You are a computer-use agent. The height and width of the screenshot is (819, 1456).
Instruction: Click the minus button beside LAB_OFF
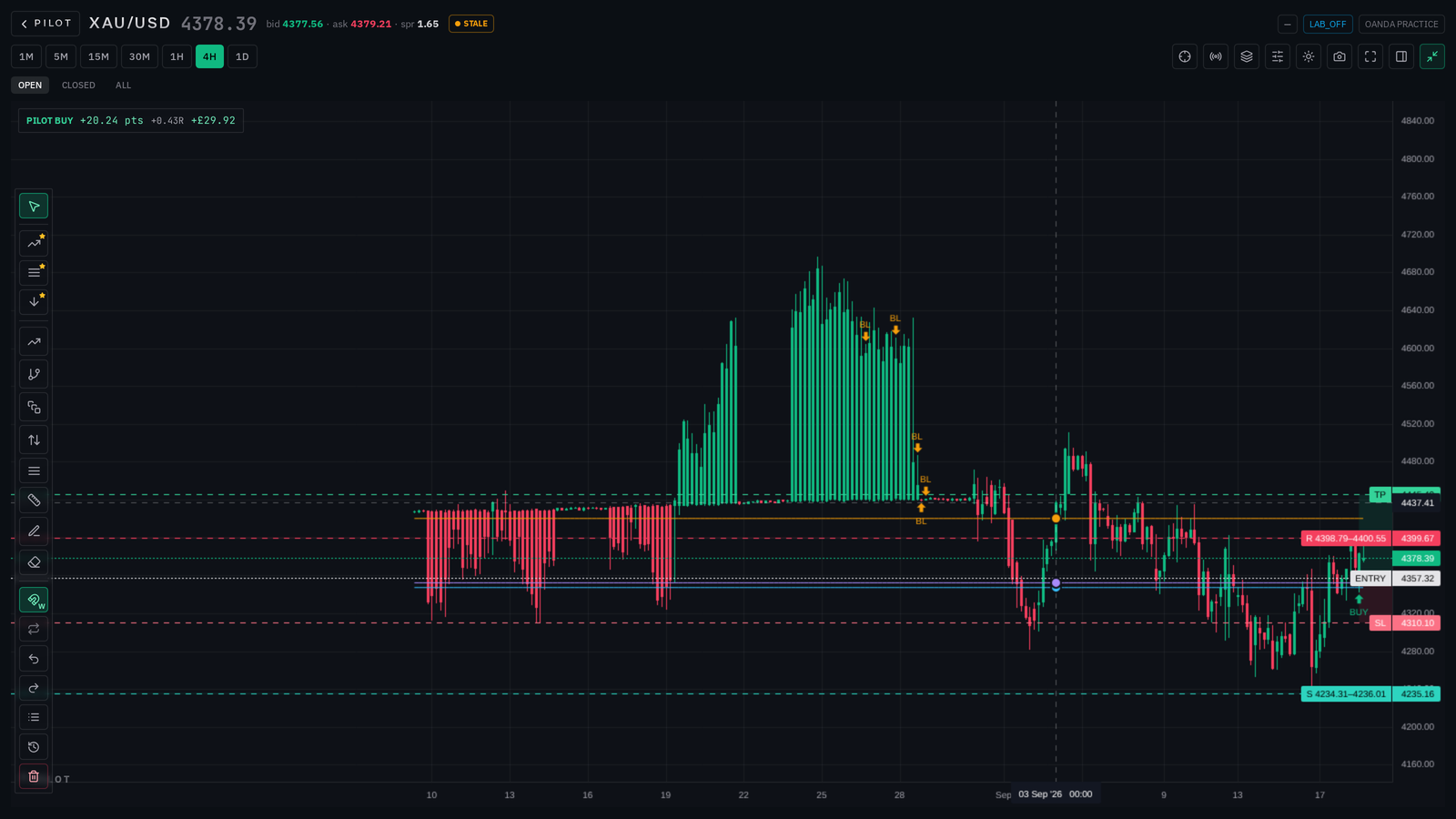(1288, 25)
